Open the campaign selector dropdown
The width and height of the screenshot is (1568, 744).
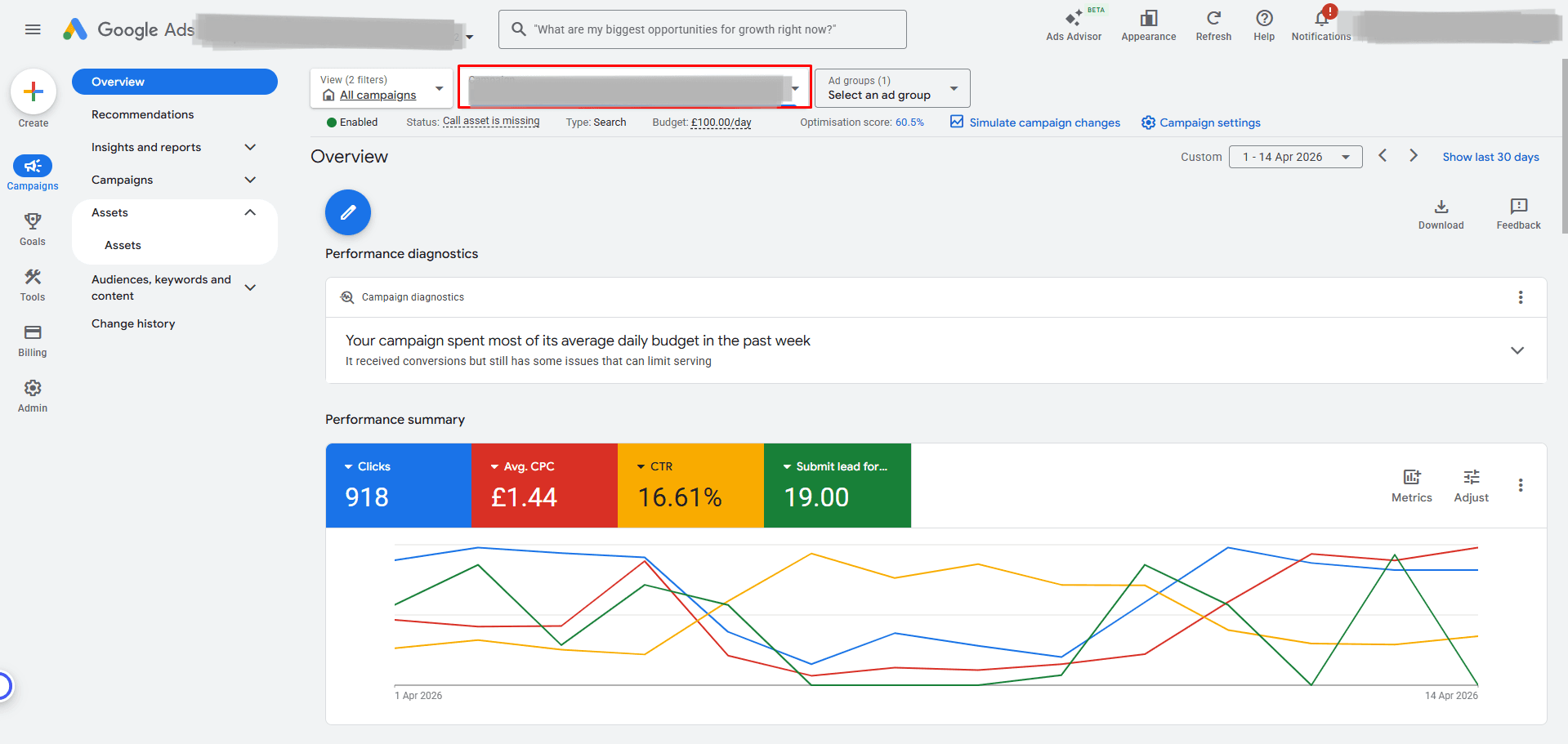click(x=634, y=87)
